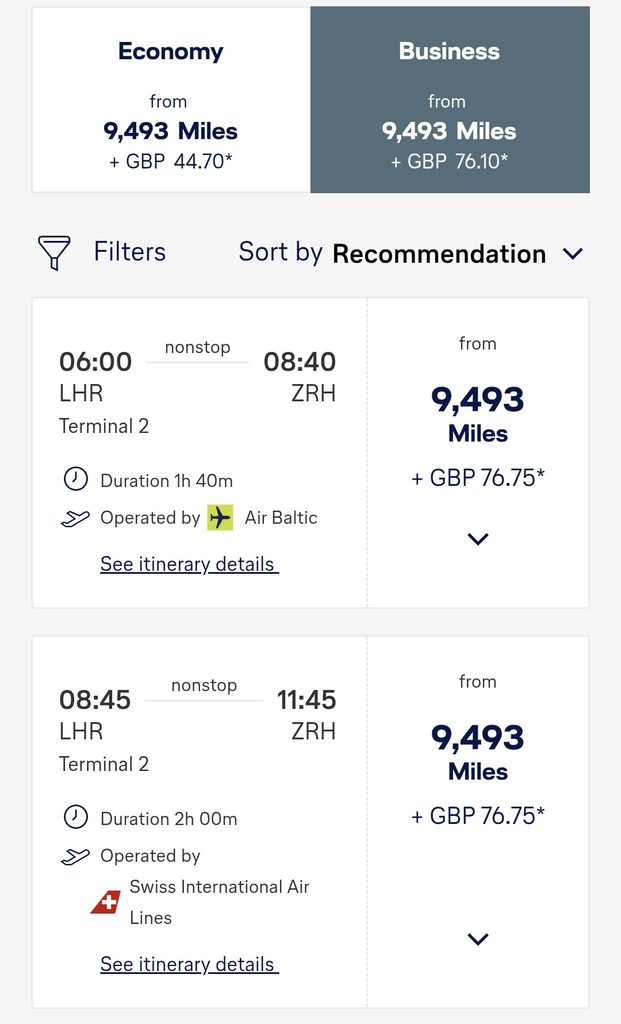Click the airplane icon in the 08:45 flight card
621x1024 pixels.
point(75,856)
